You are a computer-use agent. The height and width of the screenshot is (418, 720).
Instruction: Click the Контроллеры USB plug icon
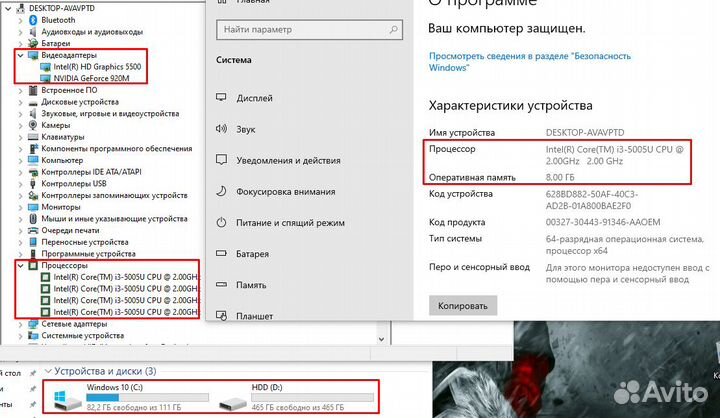coord(33,184)
